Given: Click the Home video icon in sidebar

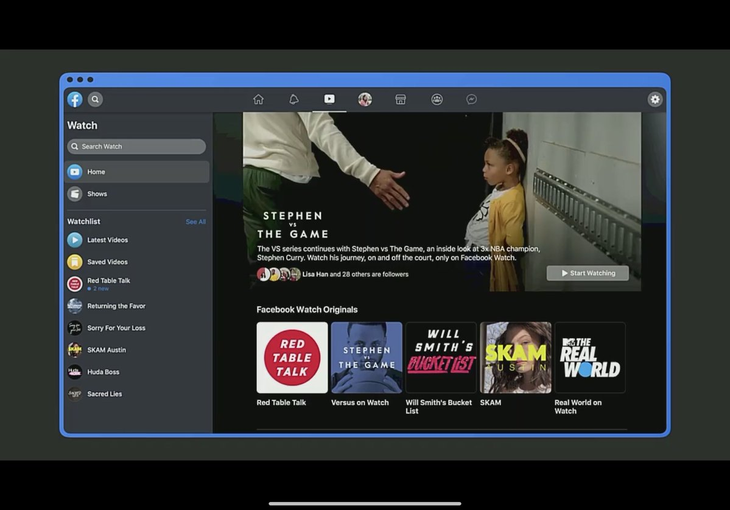Looking at the screenshot, I should [74, 172].
